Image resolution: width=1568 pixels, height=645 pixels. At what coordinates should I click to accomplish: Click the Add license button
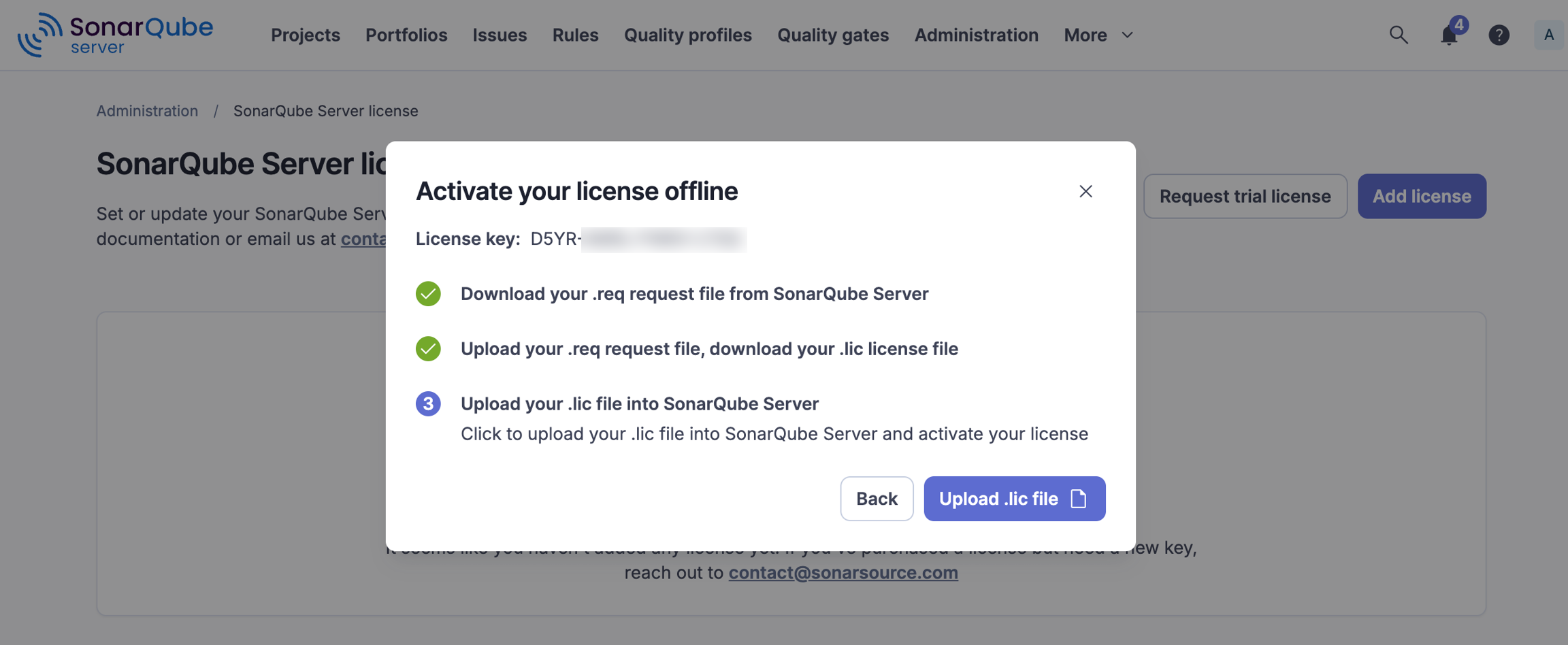pyautogui.click(x=1422, y=196)
